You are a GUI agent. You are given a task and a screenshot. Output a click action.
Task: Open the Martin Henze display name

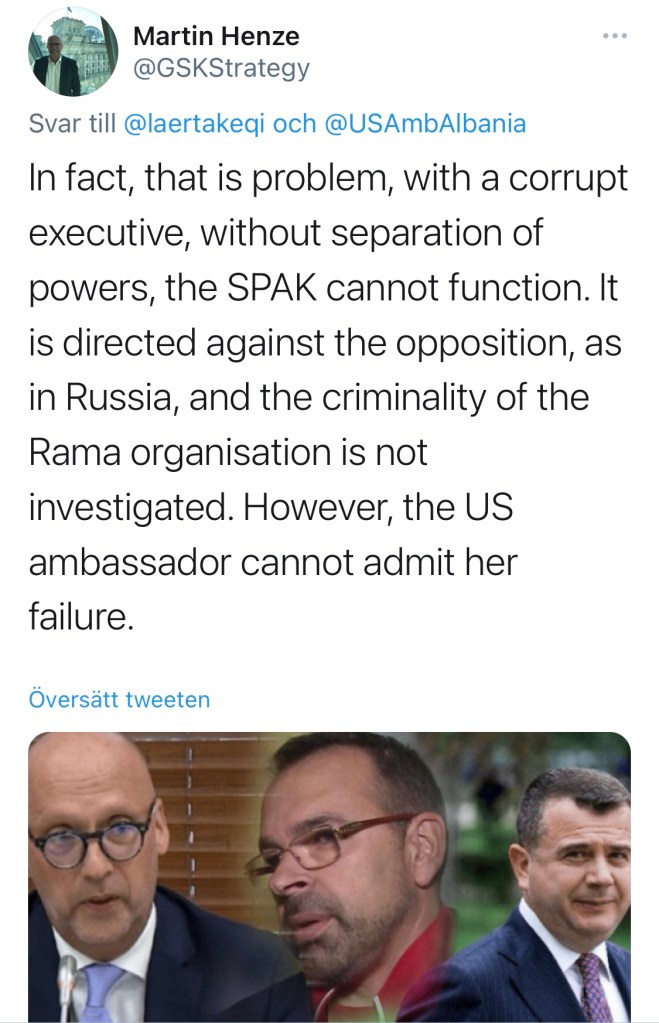(x=216, y=37)
